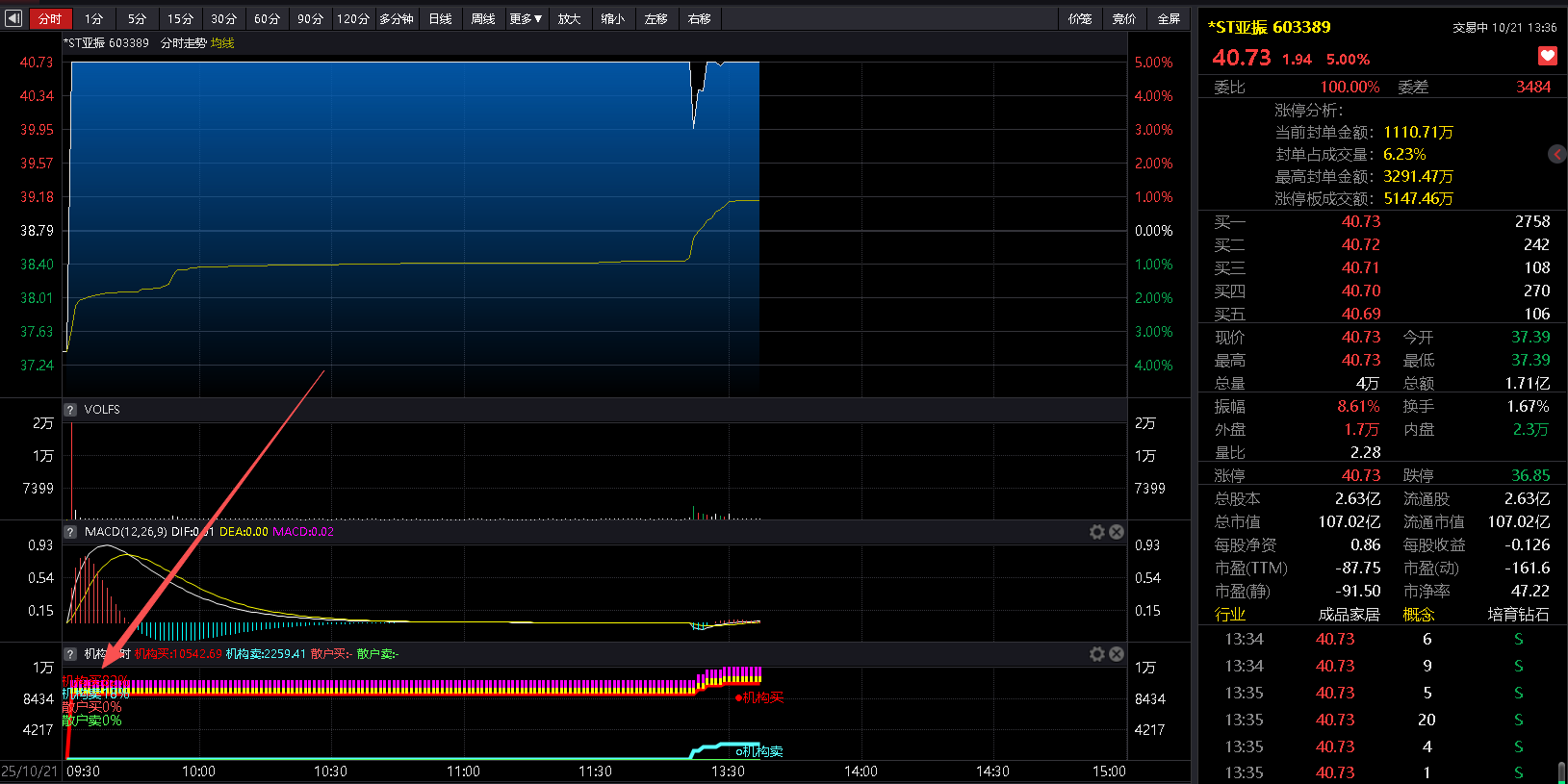The height and width of the screenshot is (784, 1568).
Task: Click the 放大 zoom in button
Action: pyautogui.click(x=569, y=18)
